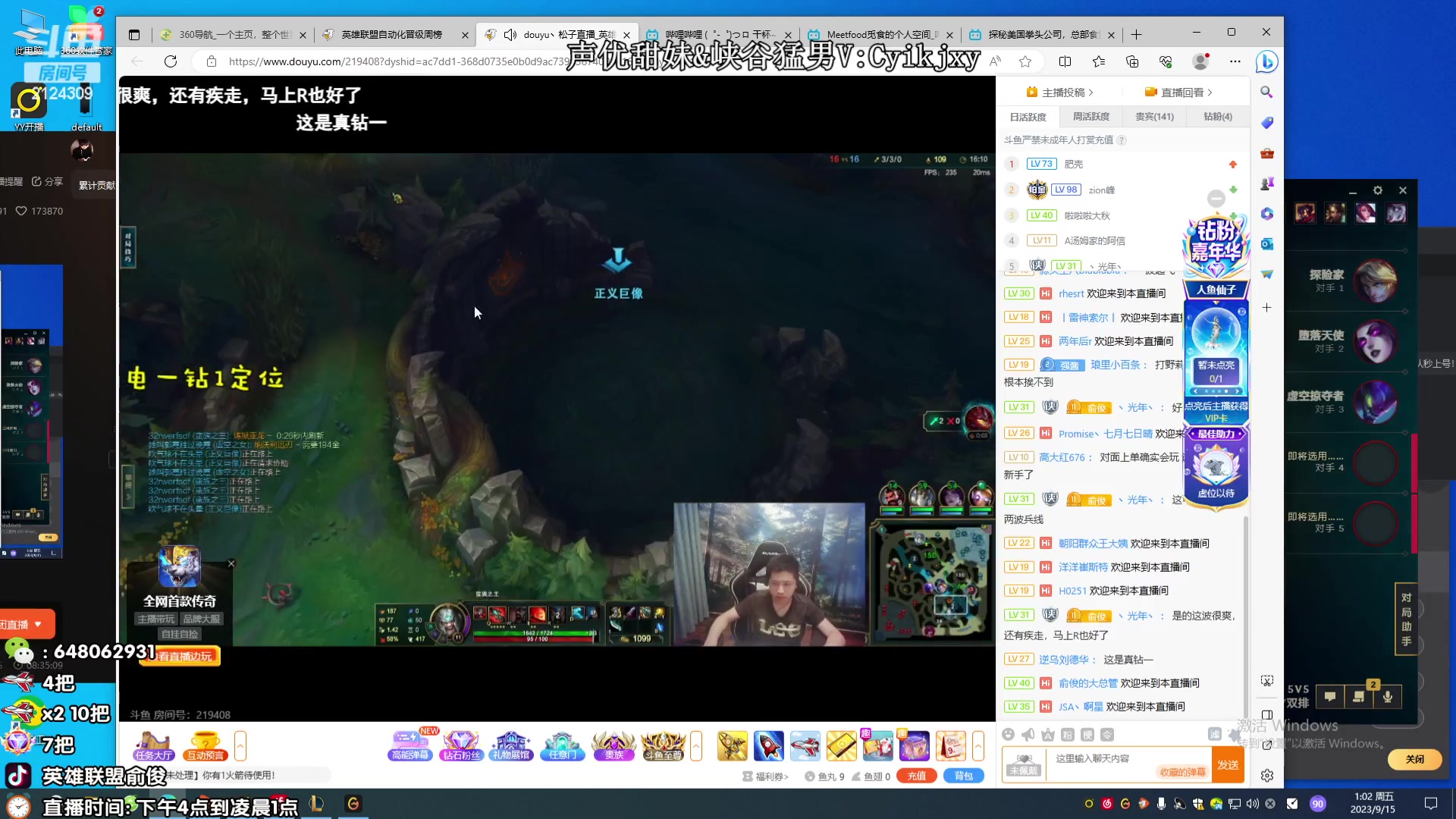Open the emoji picker in chat

(1008, 734)
